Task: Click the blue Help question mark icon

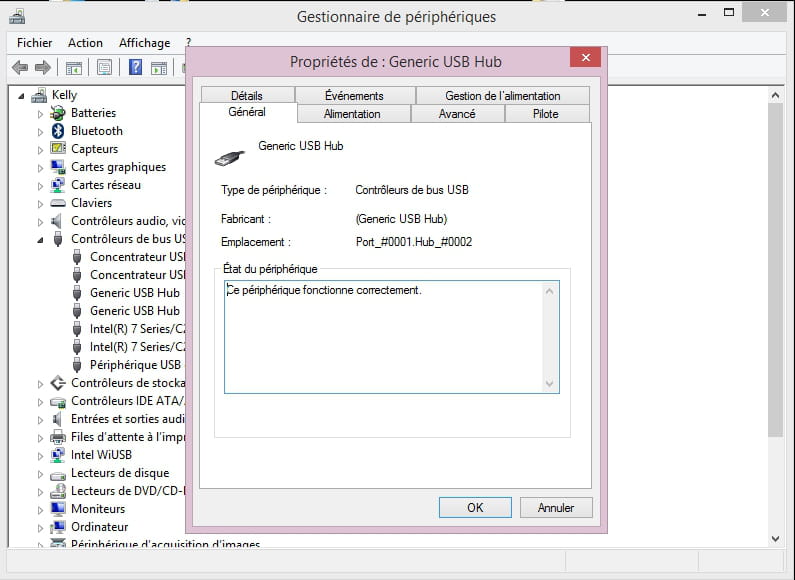Action: tap(135, 68)
